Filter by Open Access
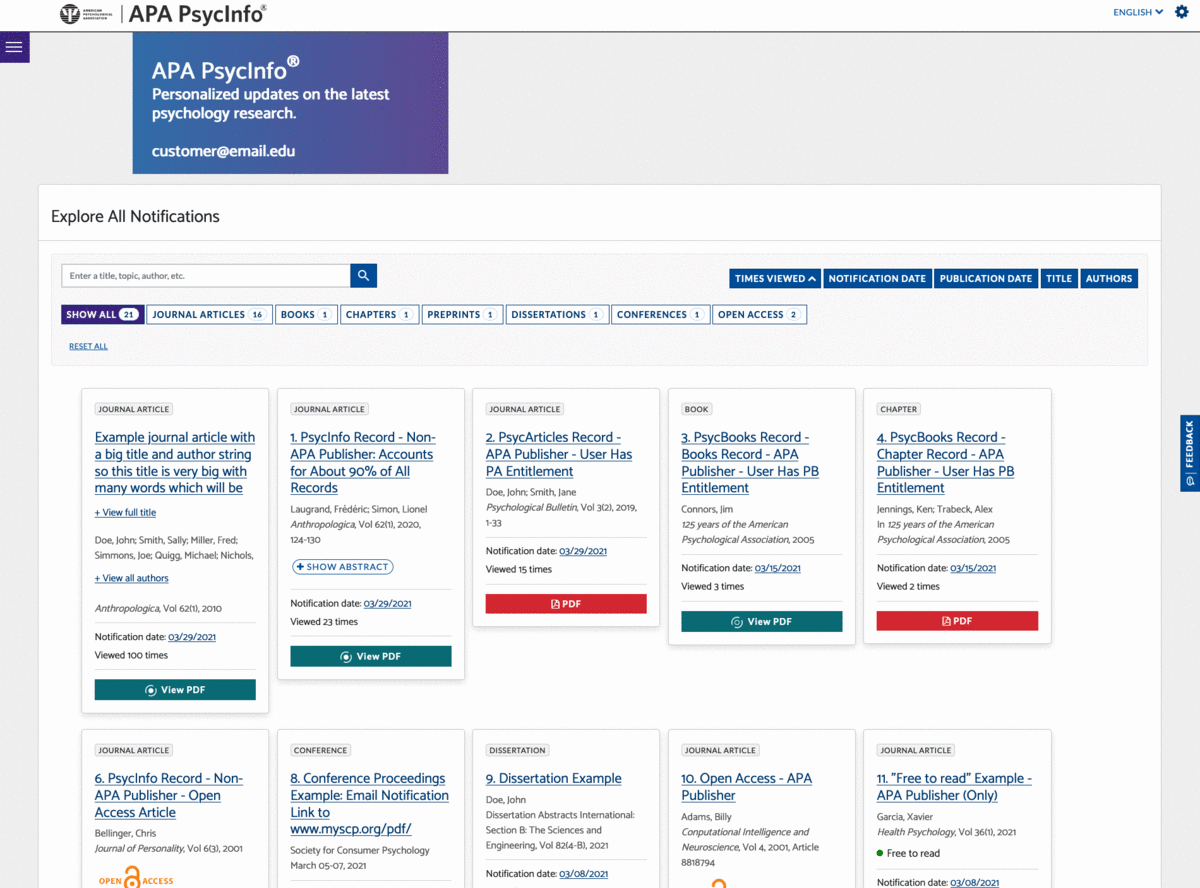This screenshot has height=888, width=1200. pyautogui.click(x=759, y=314)
